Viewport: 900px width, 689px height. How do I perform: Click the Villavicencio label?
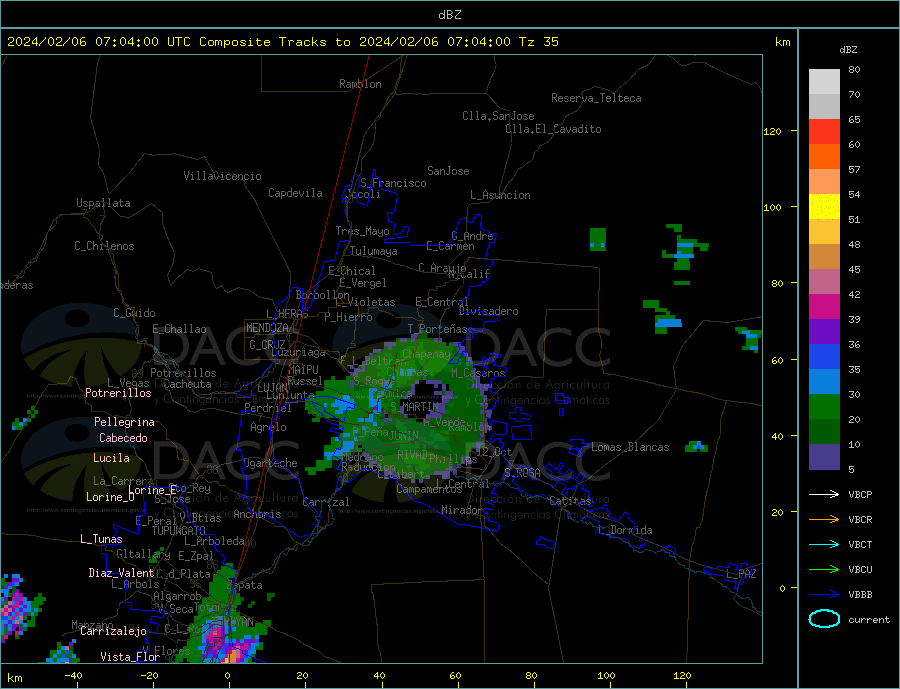222,176
